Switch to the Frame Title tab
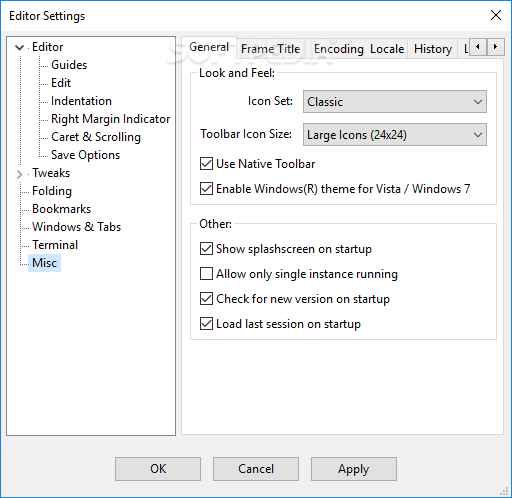Image resolution: width=512 pixels, height=498 pixels. (270, 49)
